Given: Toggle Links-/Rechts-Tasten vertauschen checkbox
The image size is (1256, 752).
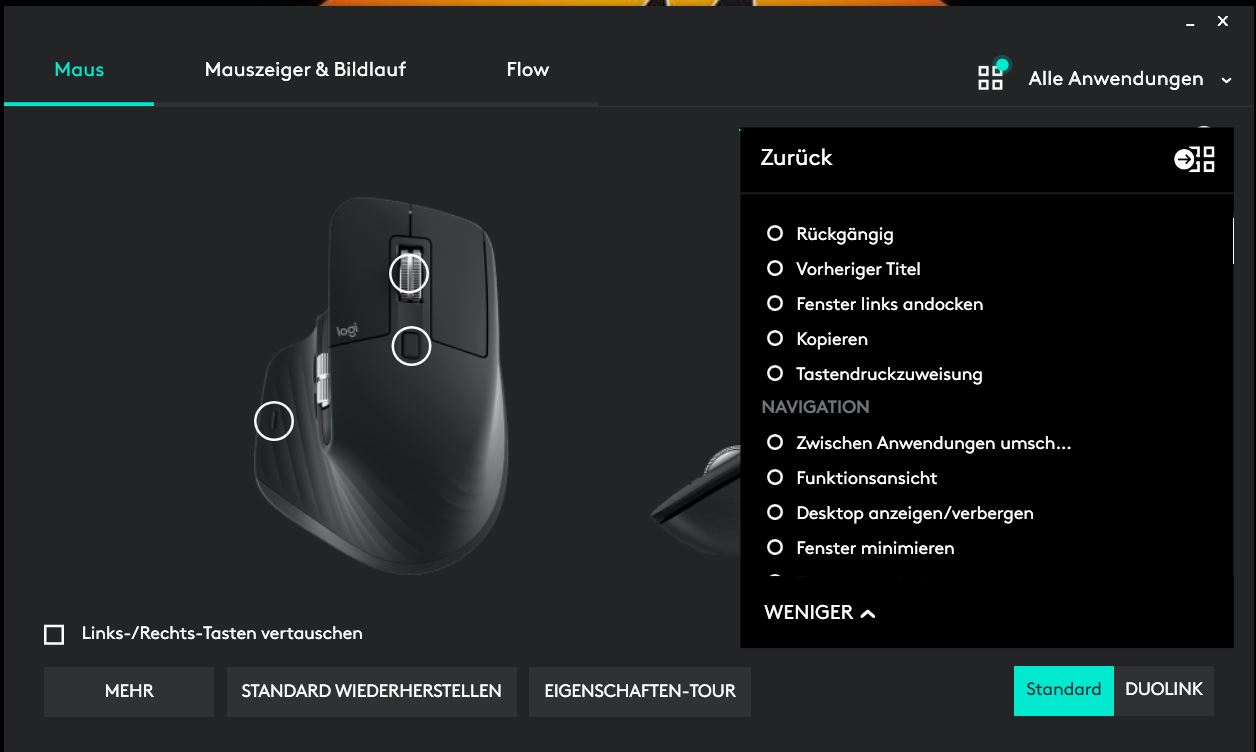Looking at the screenshot, I should click(x=54, y=634).
